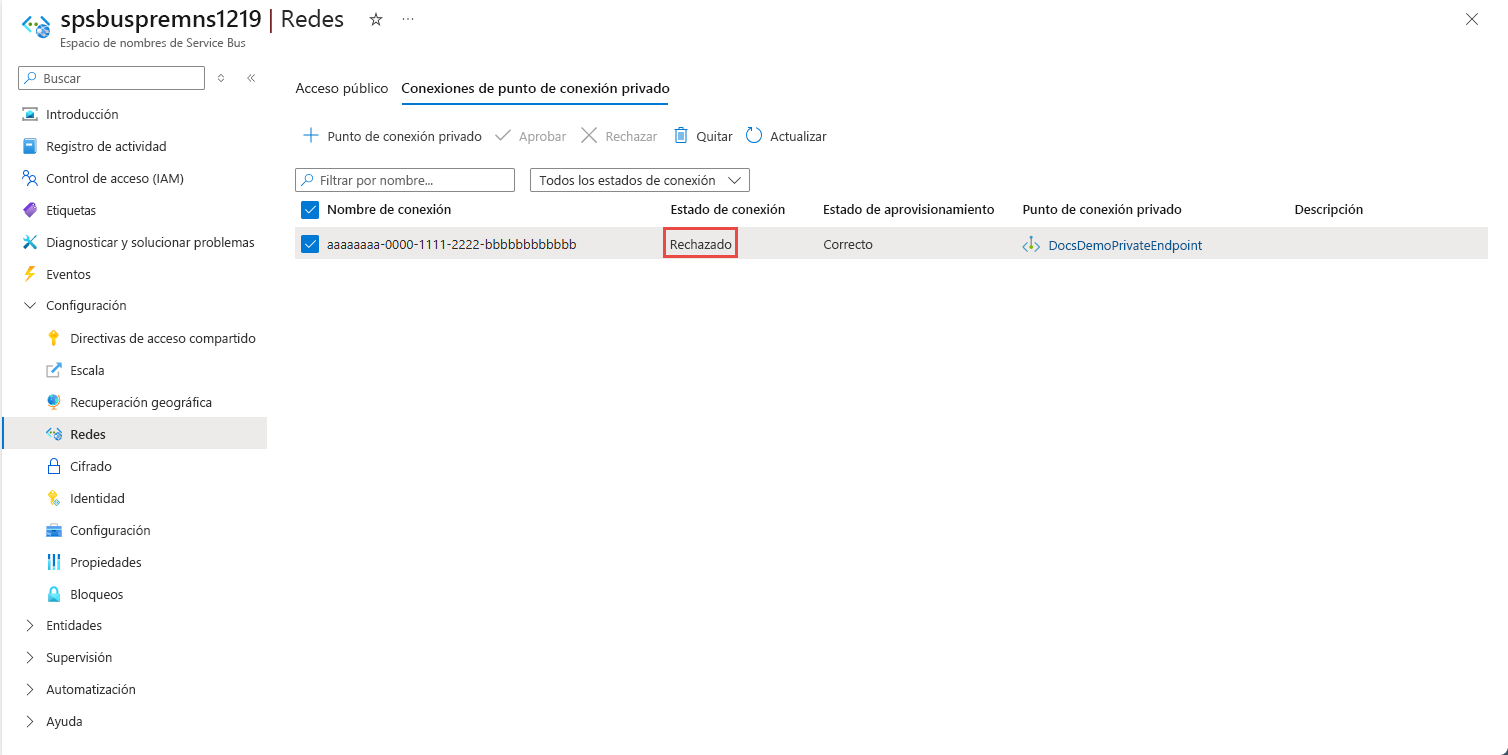Click the Buscar search field in sidebar

point(111,78)
